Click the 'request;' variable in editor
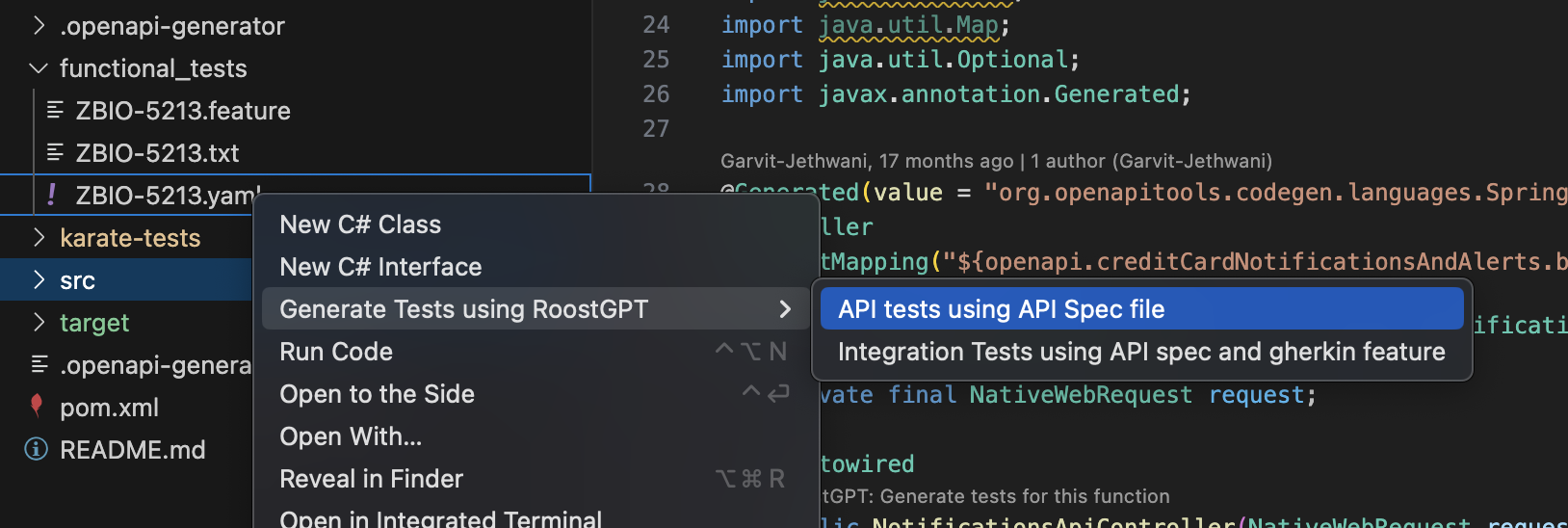 click(x=1263, y=395)
